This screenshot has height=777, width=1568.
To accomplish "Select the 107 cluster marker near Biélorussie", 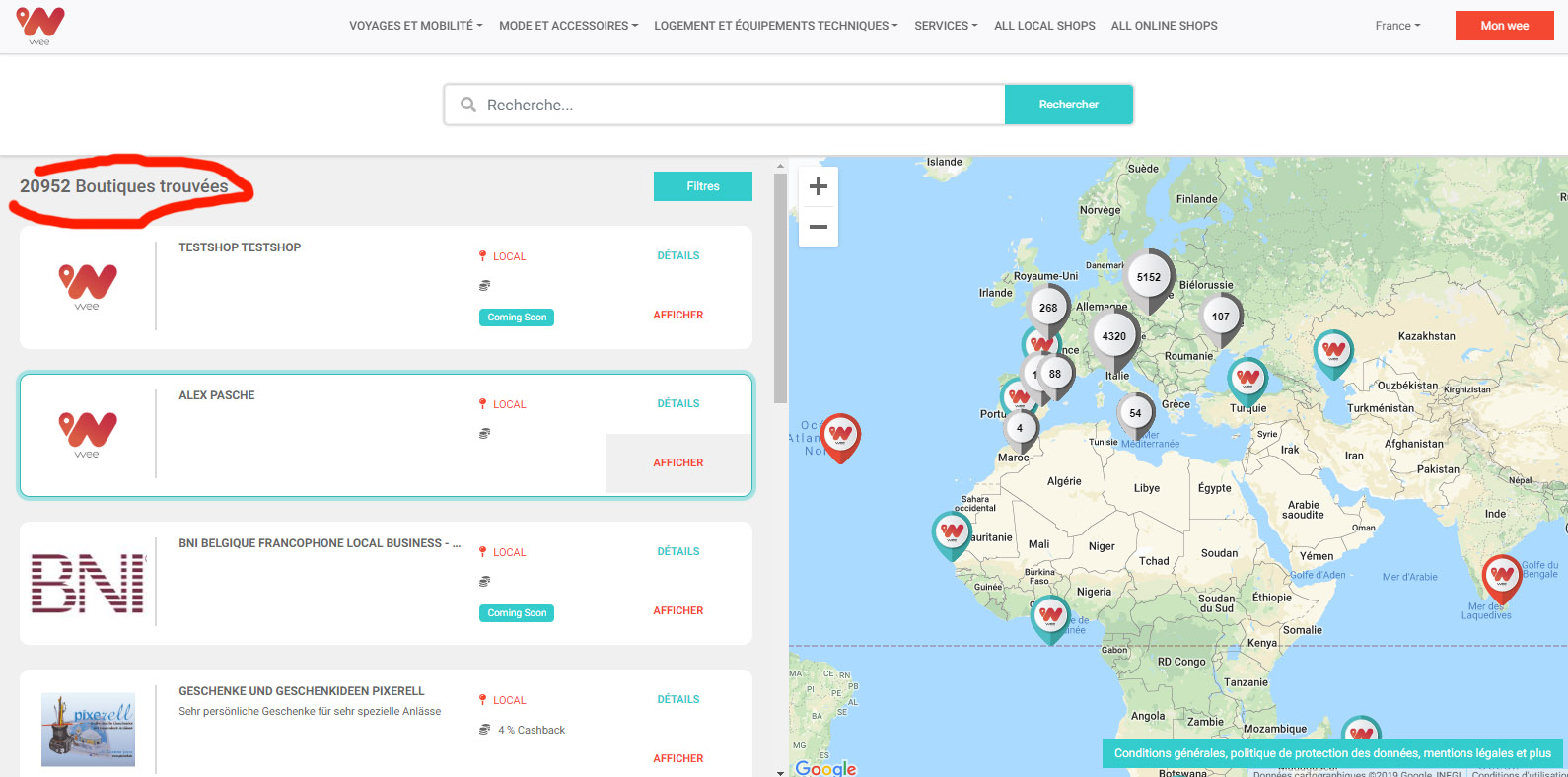I will [x=1220, y=317].
